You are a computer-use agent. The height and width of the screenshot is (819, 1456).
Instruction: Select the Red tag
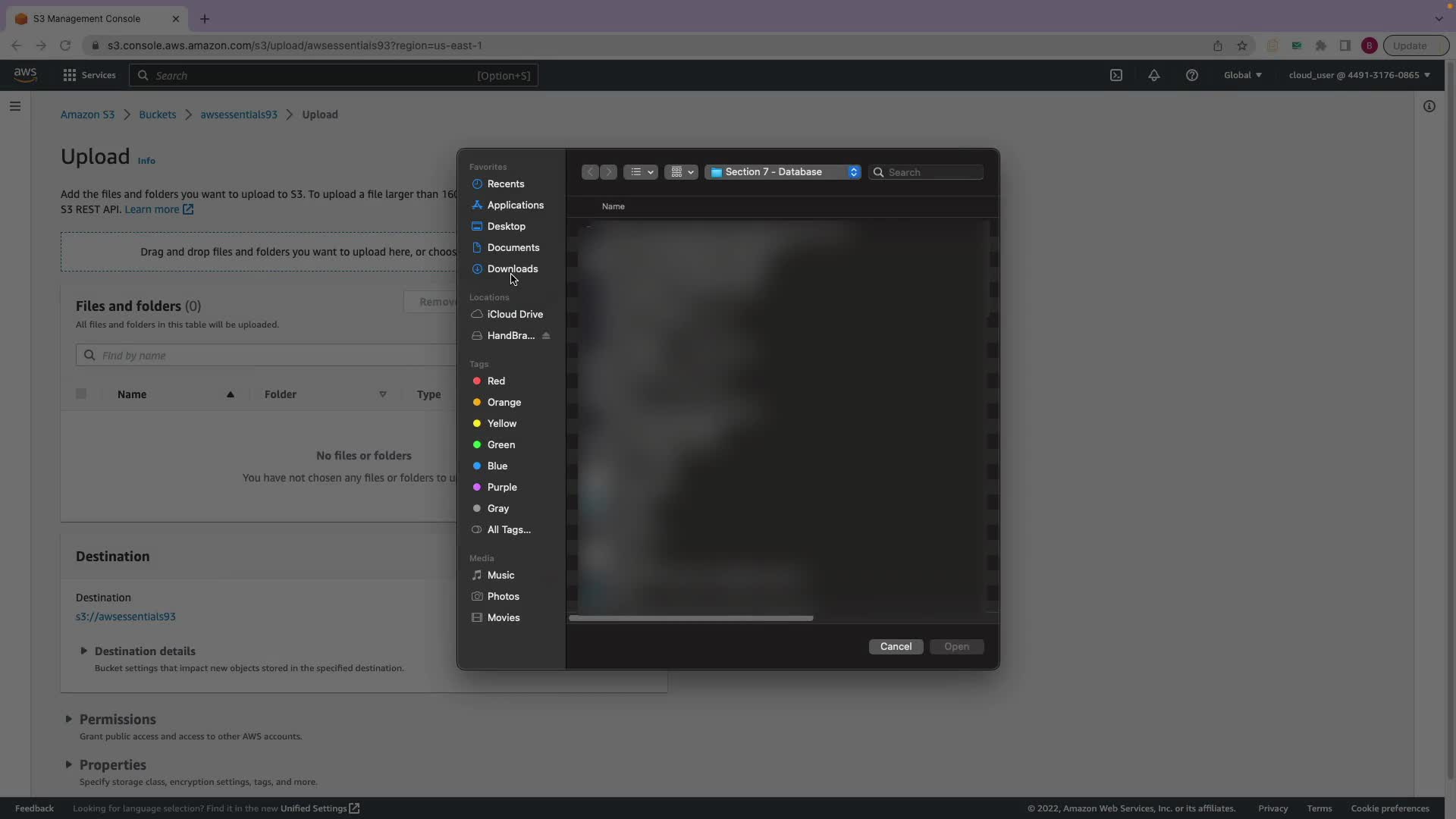(496, 381)
